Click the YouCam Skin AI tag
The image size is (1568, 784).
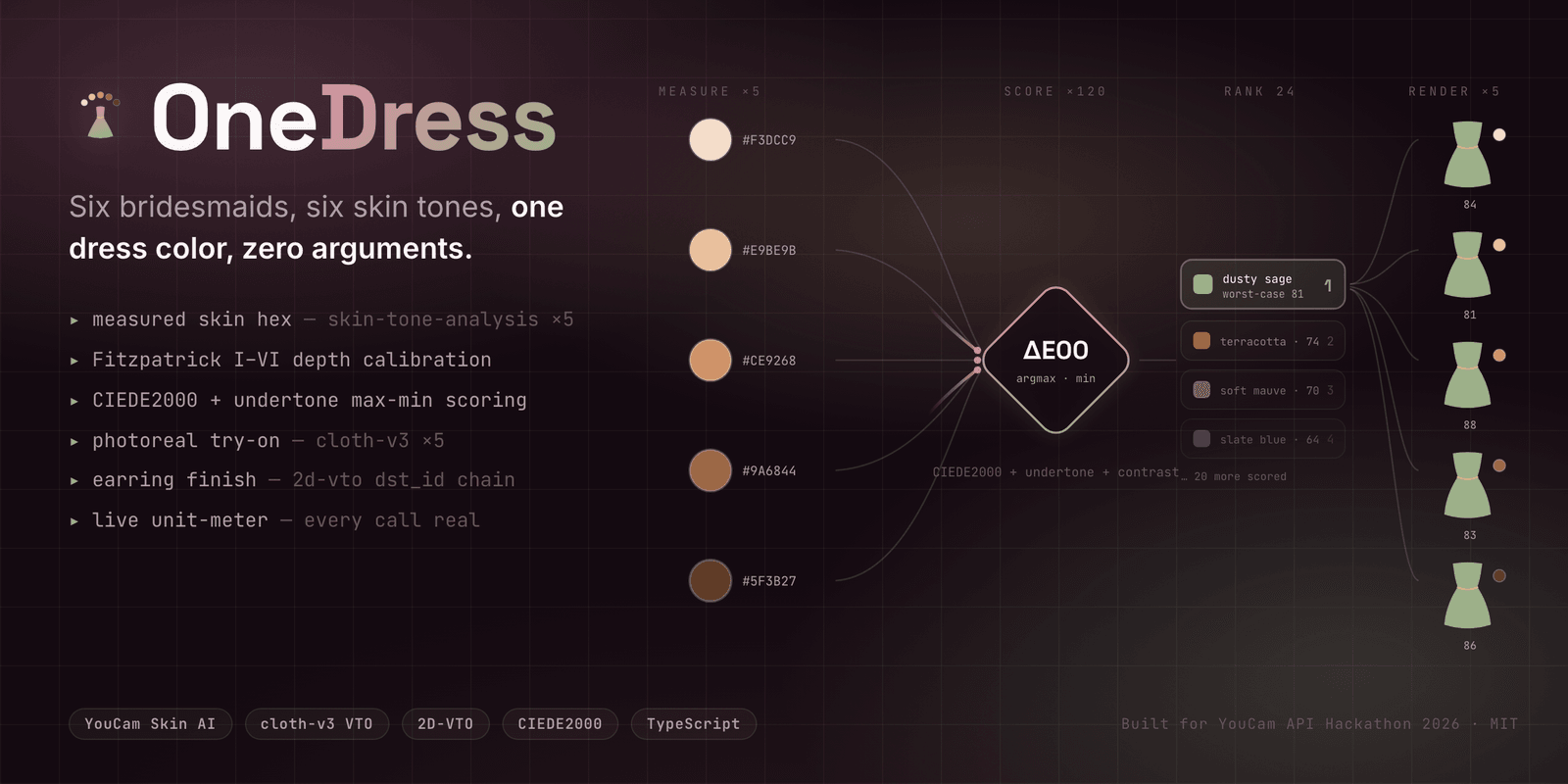coord(150,724)
